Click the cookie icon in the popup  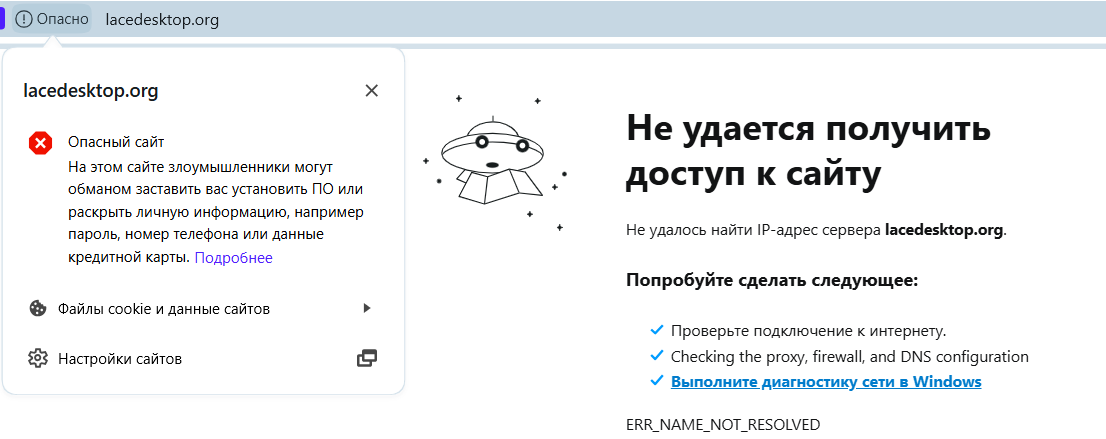[38, 309]
